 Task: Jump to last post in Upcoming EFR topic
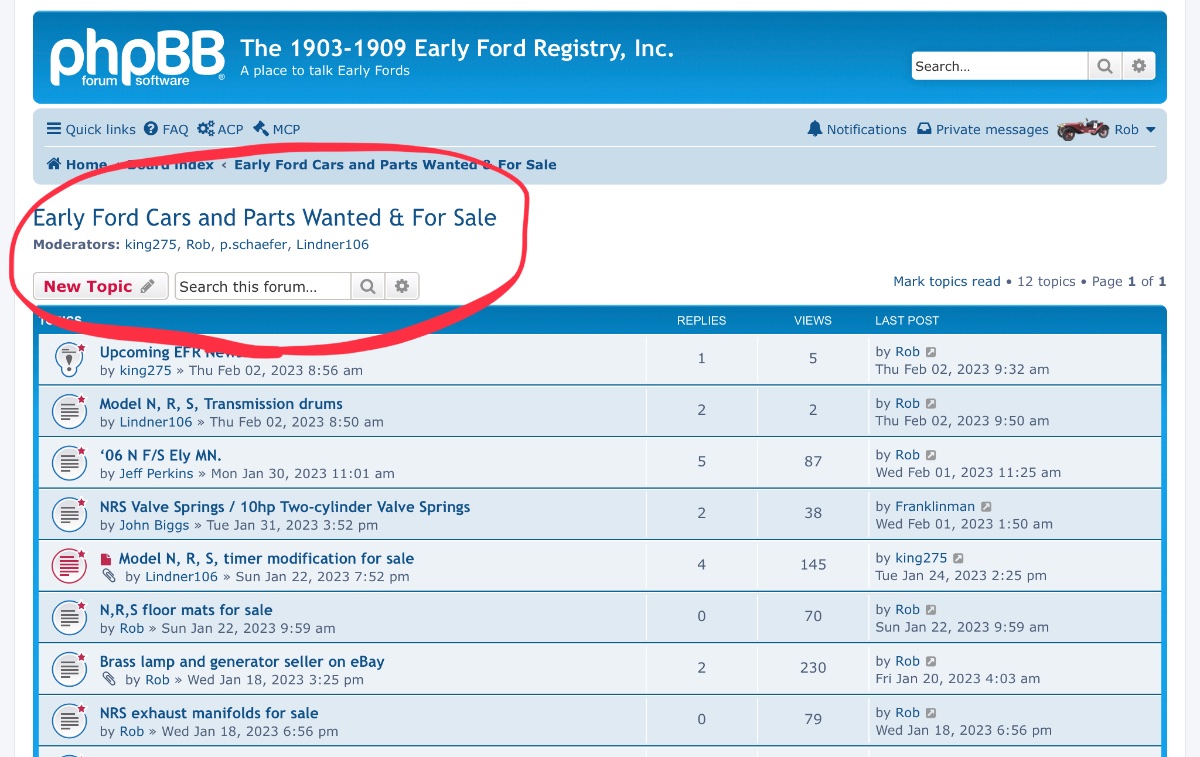coord(932,352)
